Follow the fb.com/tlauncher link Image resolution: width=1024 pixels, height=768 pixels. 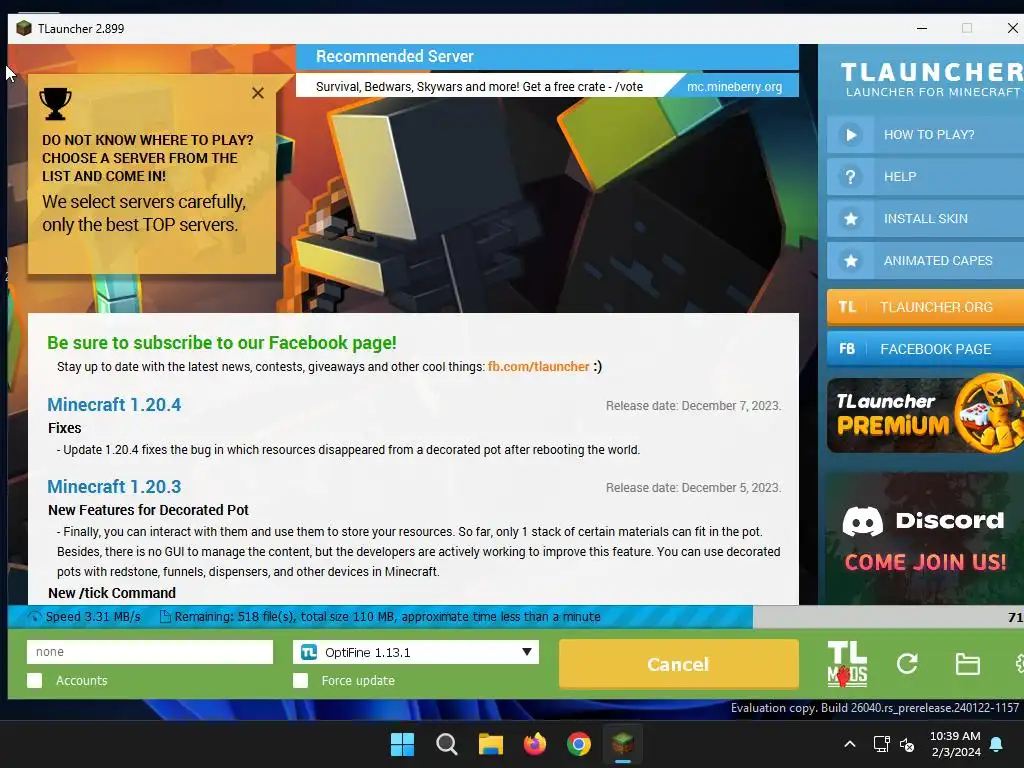coord(538,367)
